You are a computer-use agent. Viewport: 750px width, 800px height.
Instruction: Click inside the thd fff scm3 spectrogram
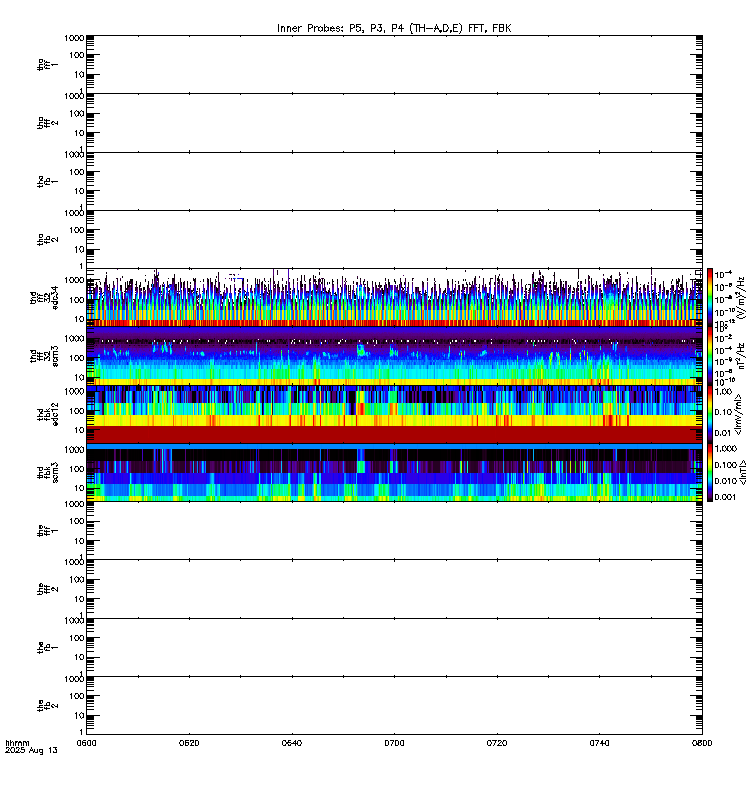[394, 356]
